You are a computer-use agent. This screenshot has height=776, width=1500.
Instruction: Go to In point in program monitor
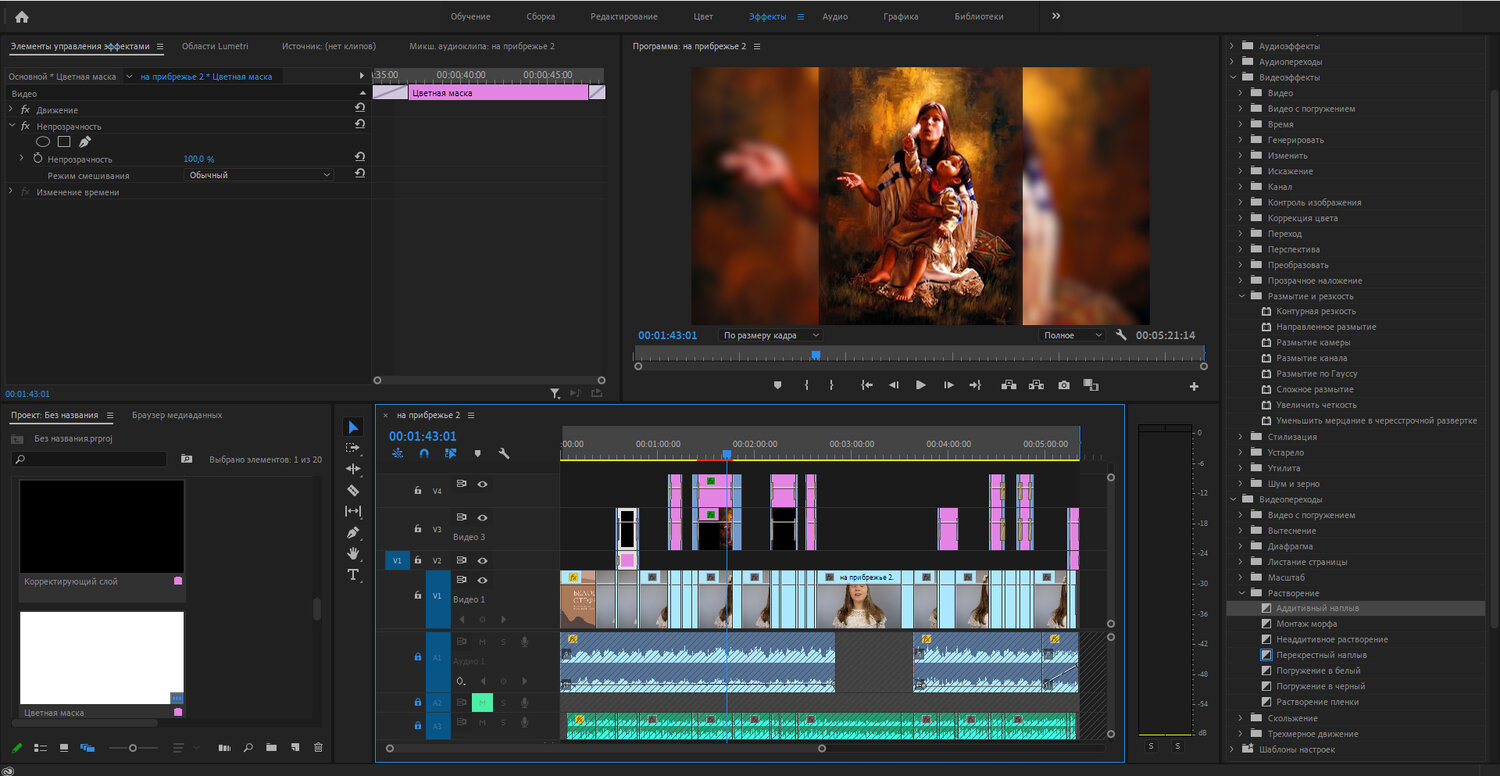pyautogui.click(x=867, y=385)
